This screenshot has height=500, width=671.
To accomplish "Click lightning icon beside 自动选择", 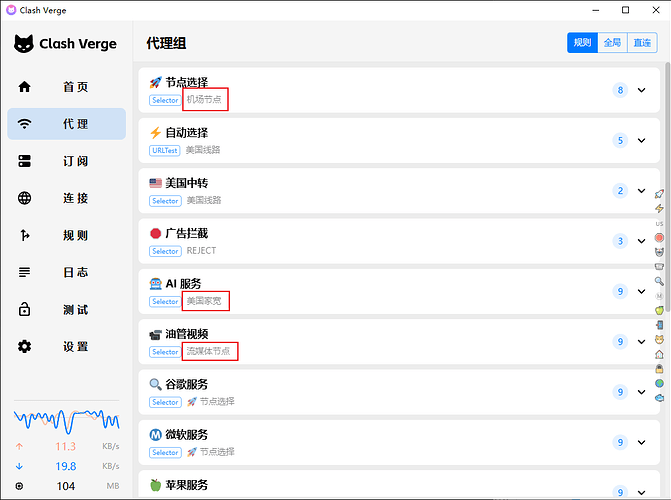I will [x=155, y=133].
